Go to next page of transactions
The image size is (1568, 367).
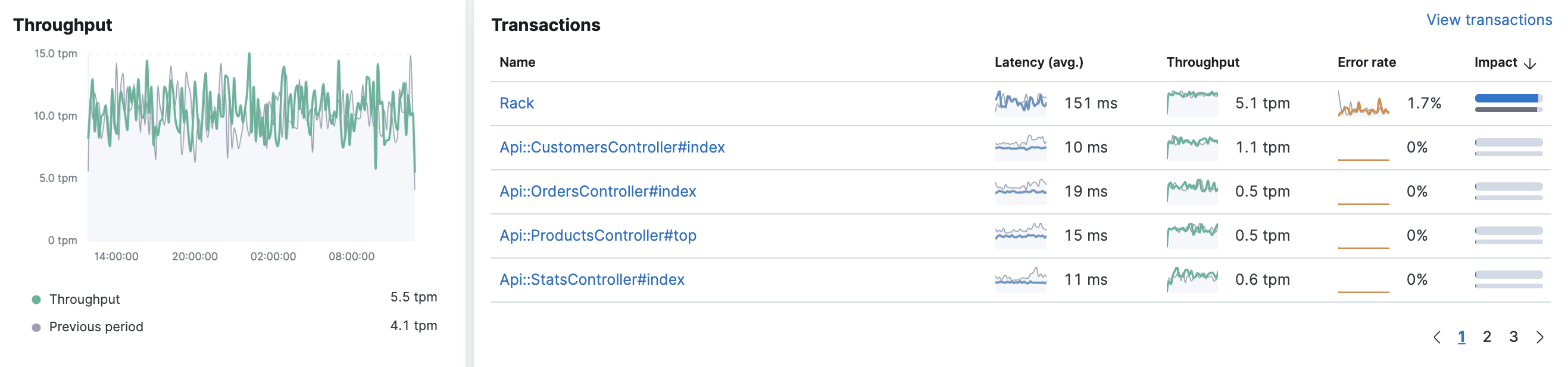(1540, 337)
